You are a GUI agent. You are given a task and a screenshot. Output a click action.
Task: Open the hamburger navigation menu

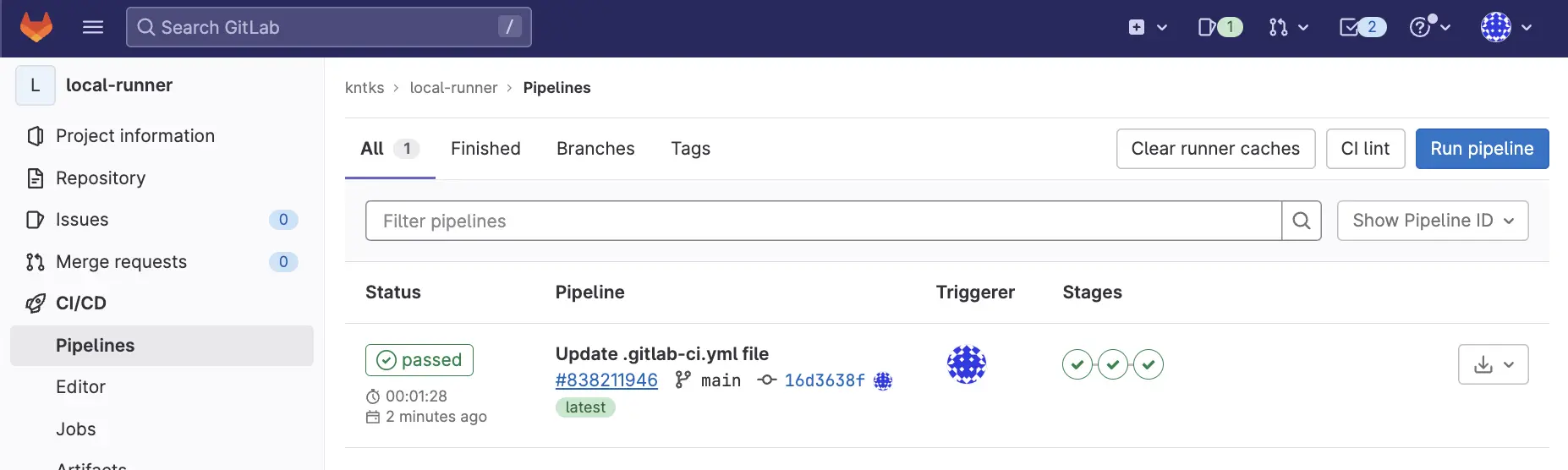pos(93,27)
